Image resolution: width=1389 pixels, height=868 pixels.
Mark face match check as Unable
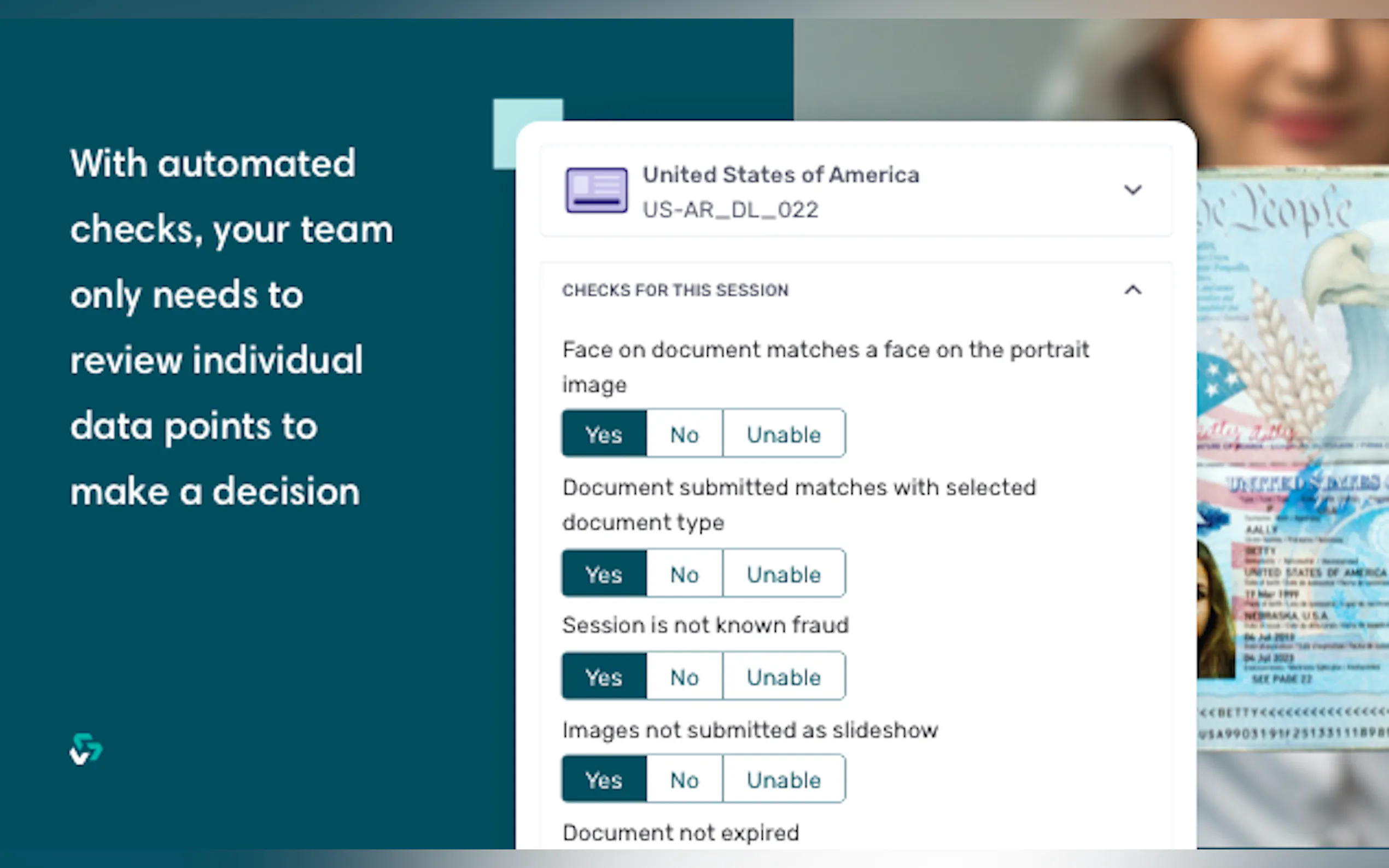click(783, 434)
